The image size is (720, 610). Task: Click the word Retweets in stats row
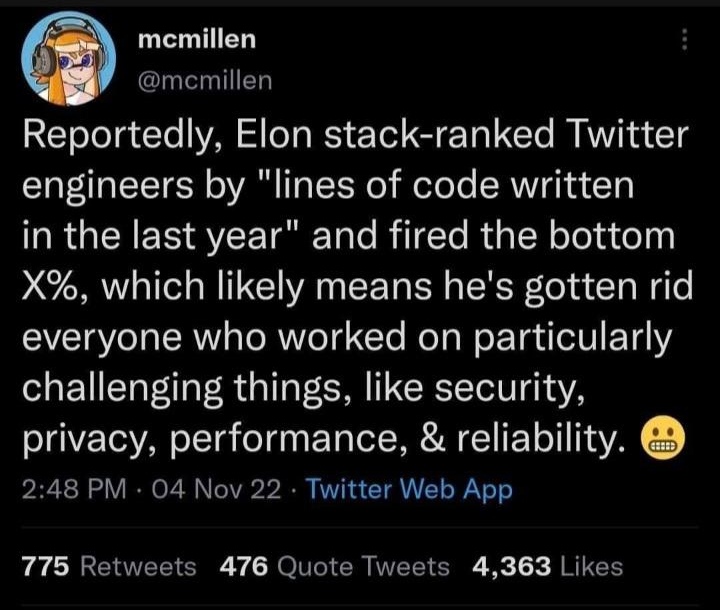(x=138, y=567)
